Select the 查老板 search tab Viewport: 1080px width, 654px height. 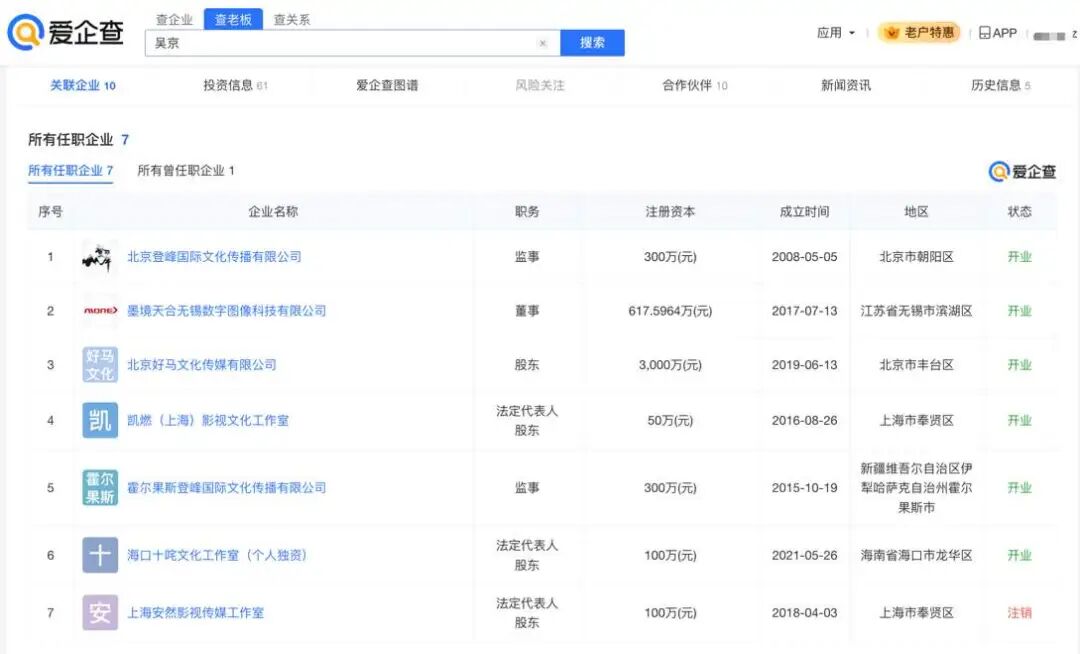(x=233, y=19)
